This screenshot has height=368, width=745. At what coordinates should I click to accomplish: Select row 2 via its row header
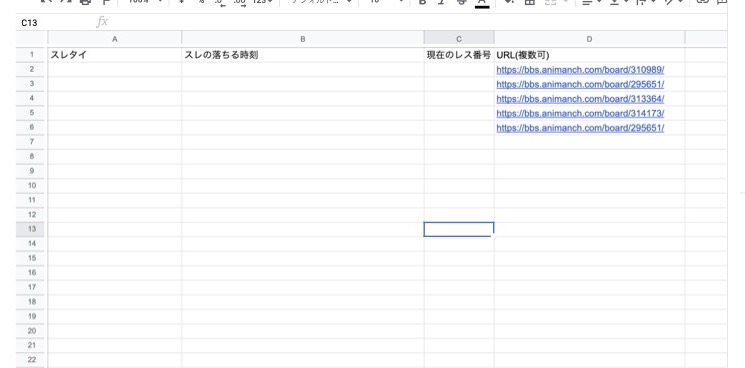pyautogui.click(x=32, y=69)
